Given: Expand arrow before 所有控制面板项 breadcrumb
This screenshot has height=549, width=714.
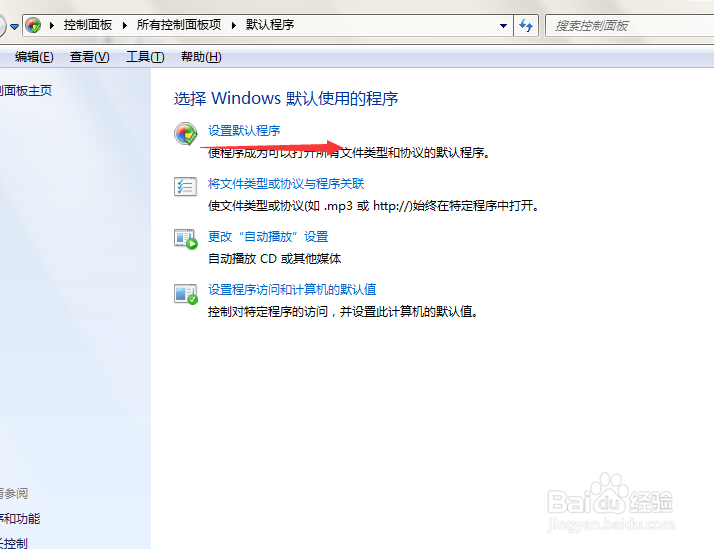Looking at the screenshot, I should point(124,25).
